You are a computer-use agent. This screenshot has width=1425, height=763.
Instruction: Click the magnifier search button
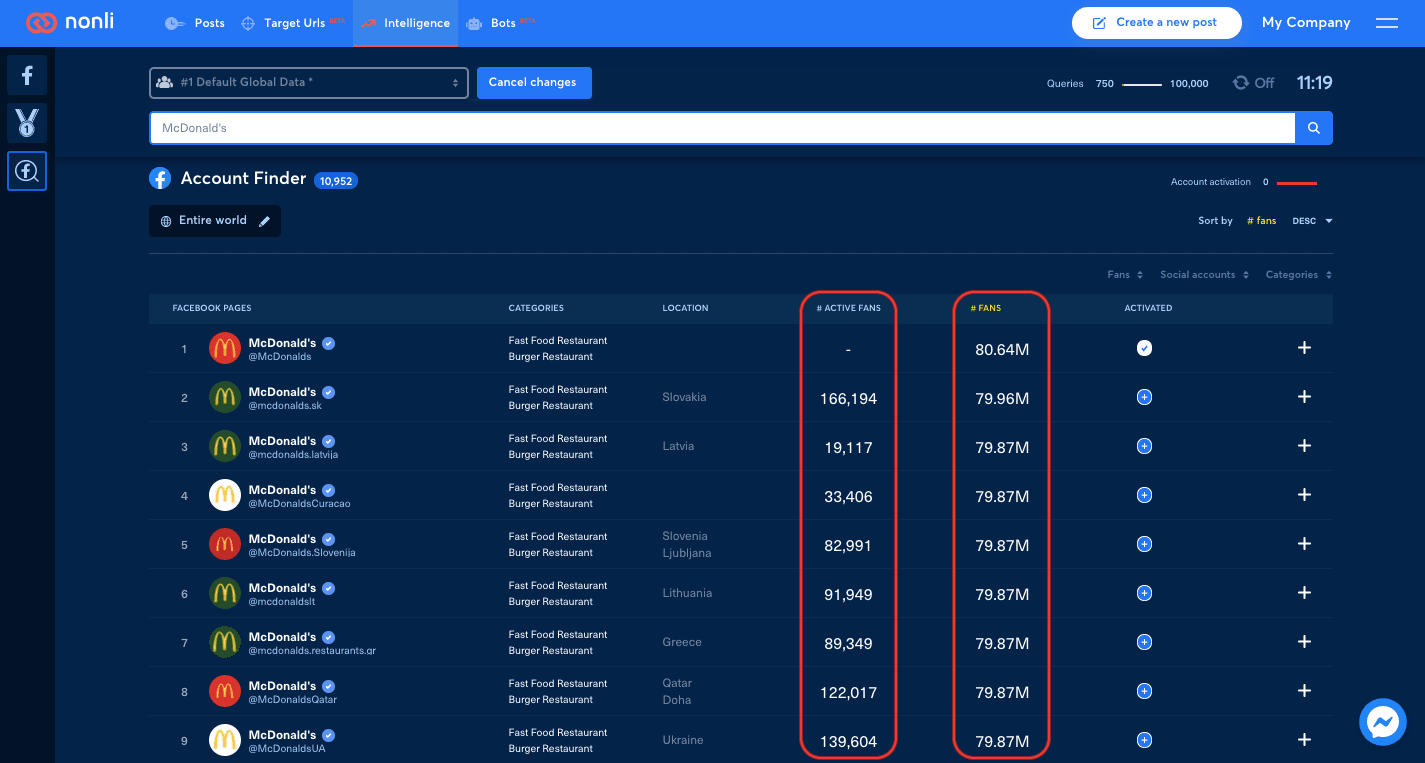tap(1314, 128)
